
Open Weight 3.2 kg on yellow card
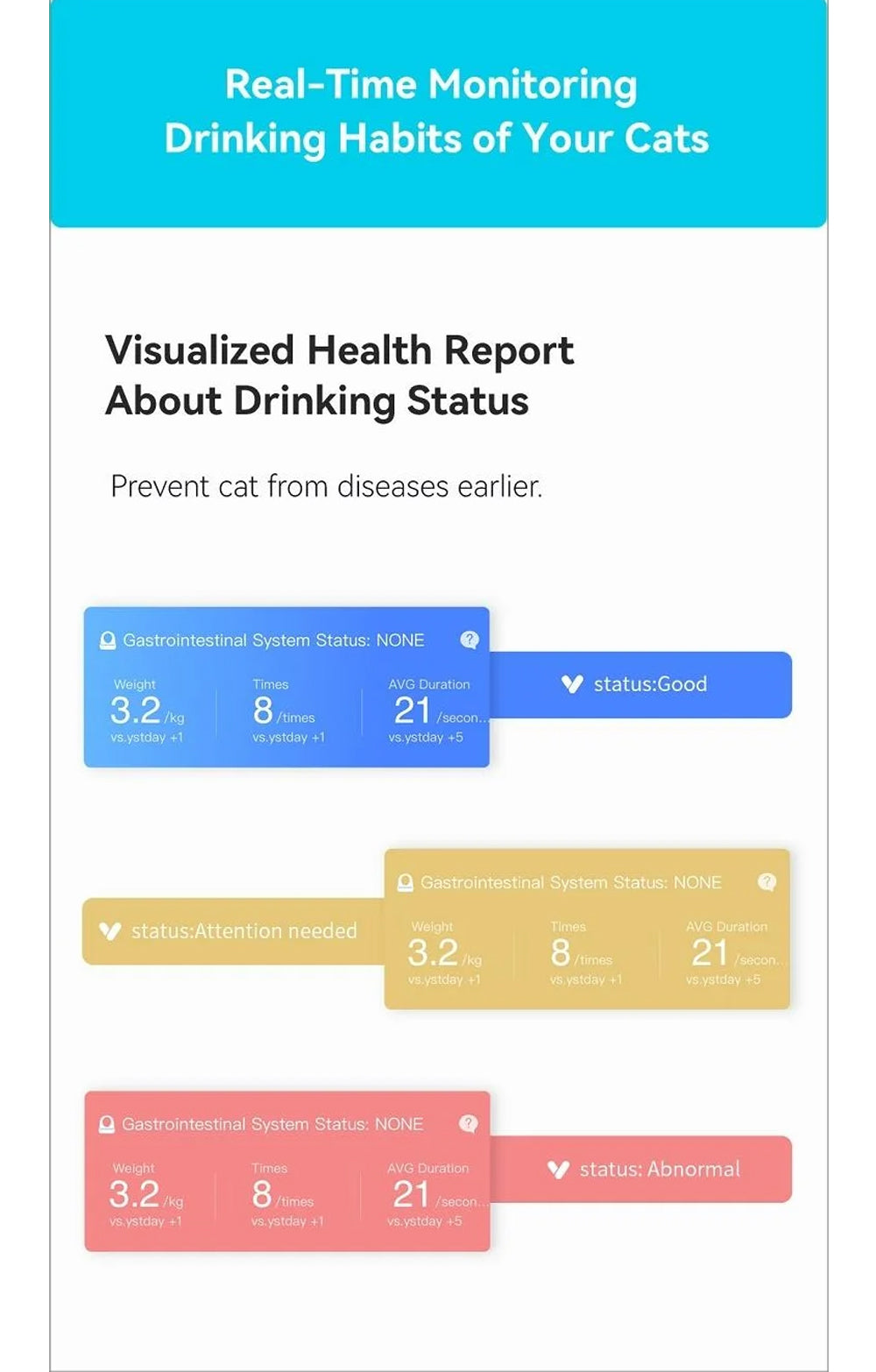(445, 952)
